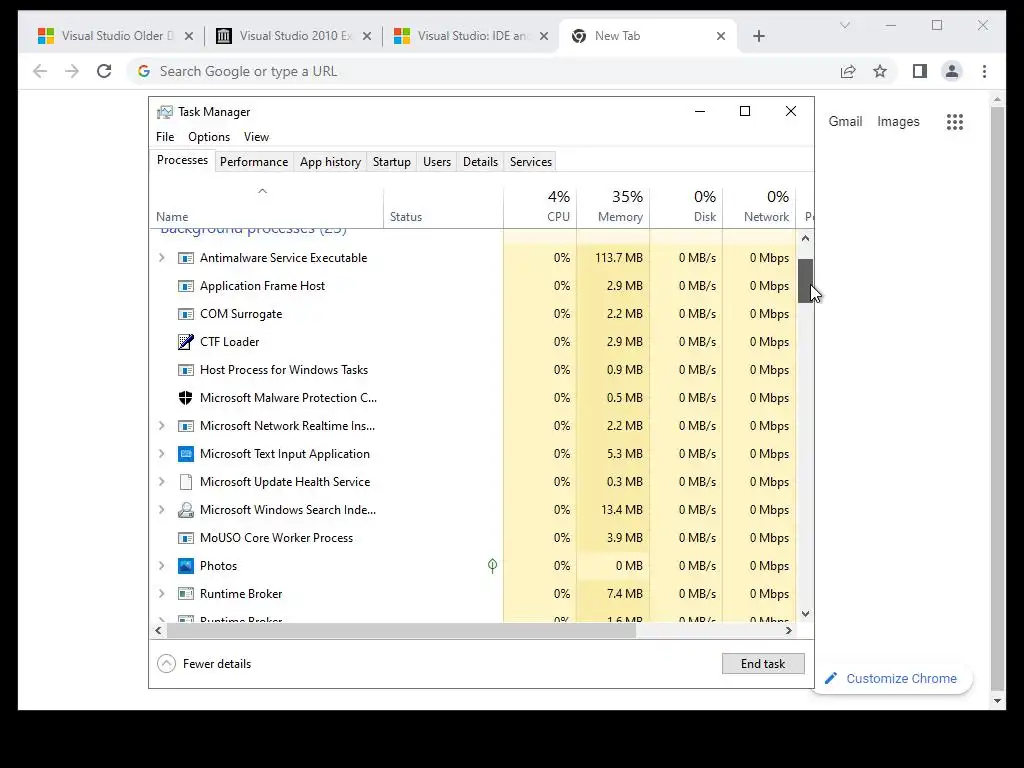Open the View menu in Task Manager
The image size is (1024, 768).
click(256, 136)
